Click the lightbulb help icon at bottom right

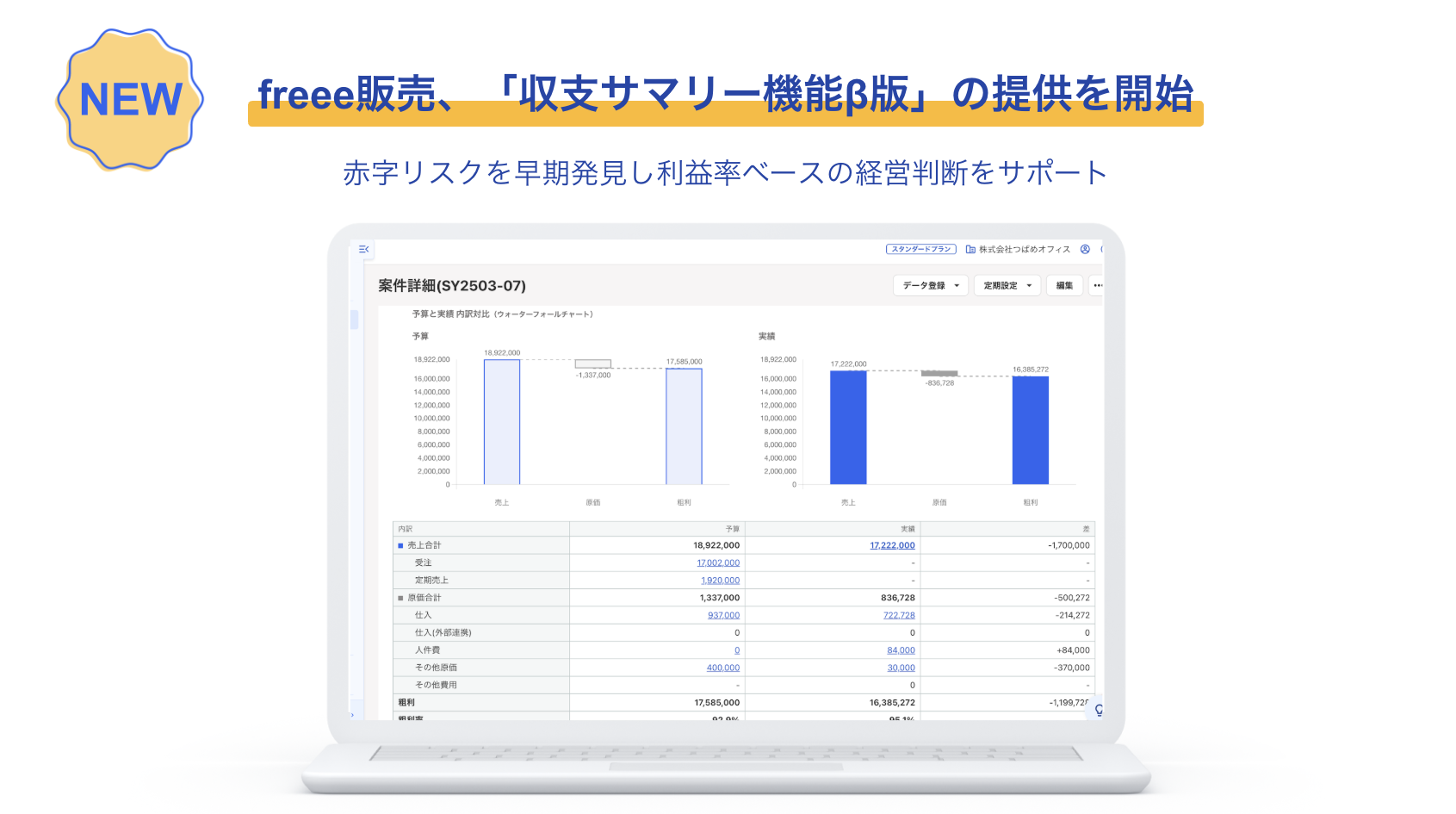tap(1098, 710)
